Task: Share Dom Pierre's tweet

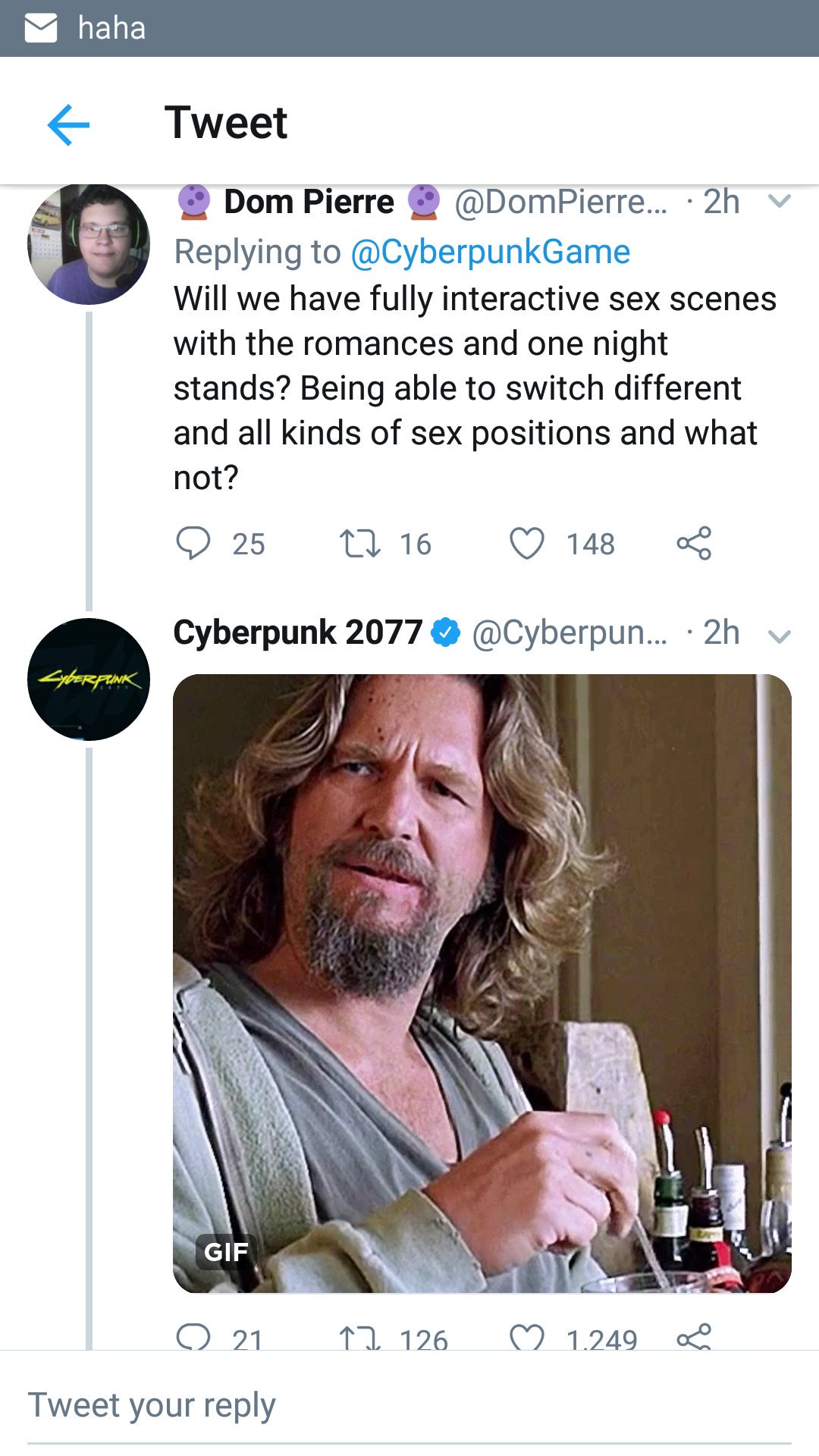Action: (694, 543)
